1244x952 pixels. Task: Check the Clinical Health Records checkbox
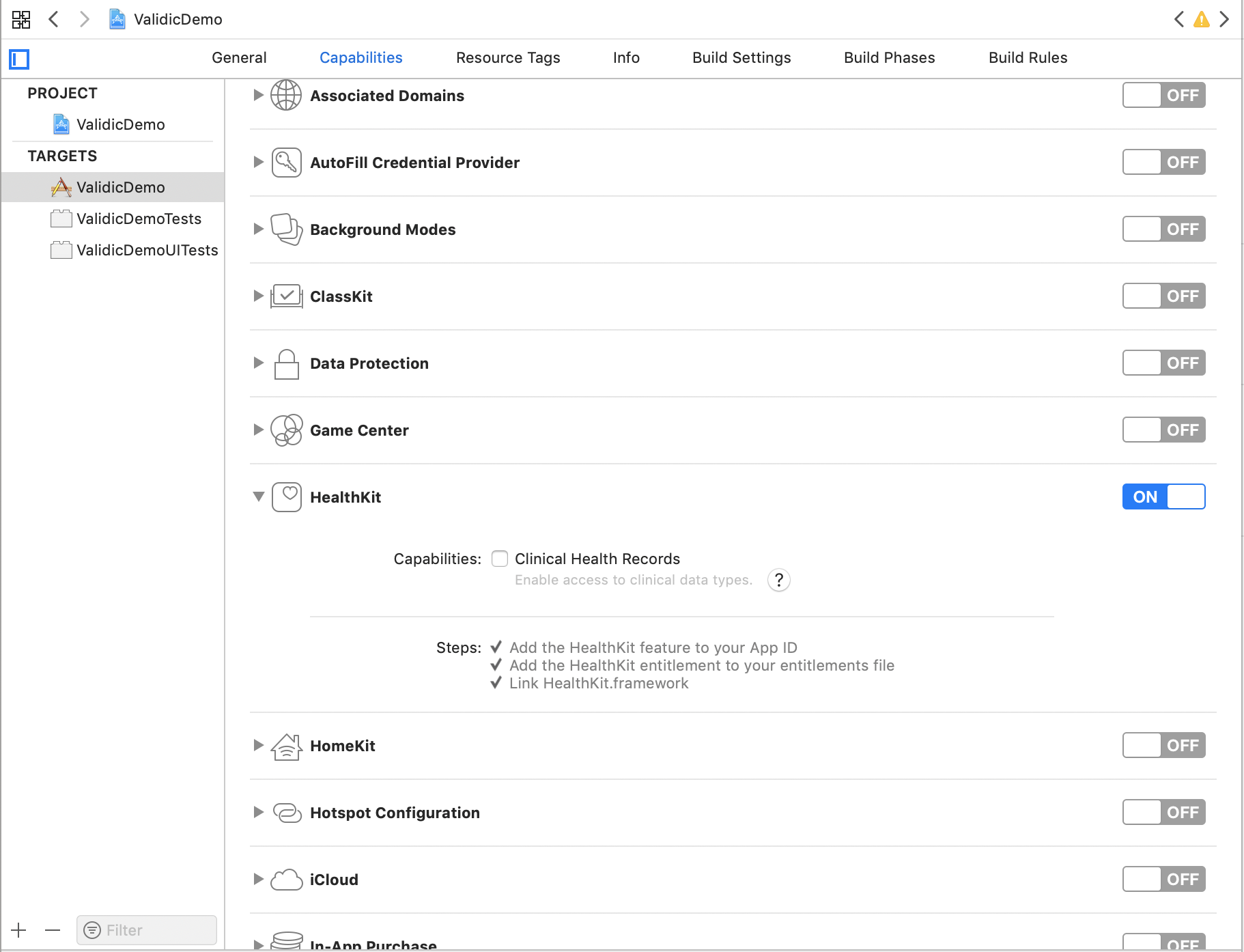coord(500,559)
